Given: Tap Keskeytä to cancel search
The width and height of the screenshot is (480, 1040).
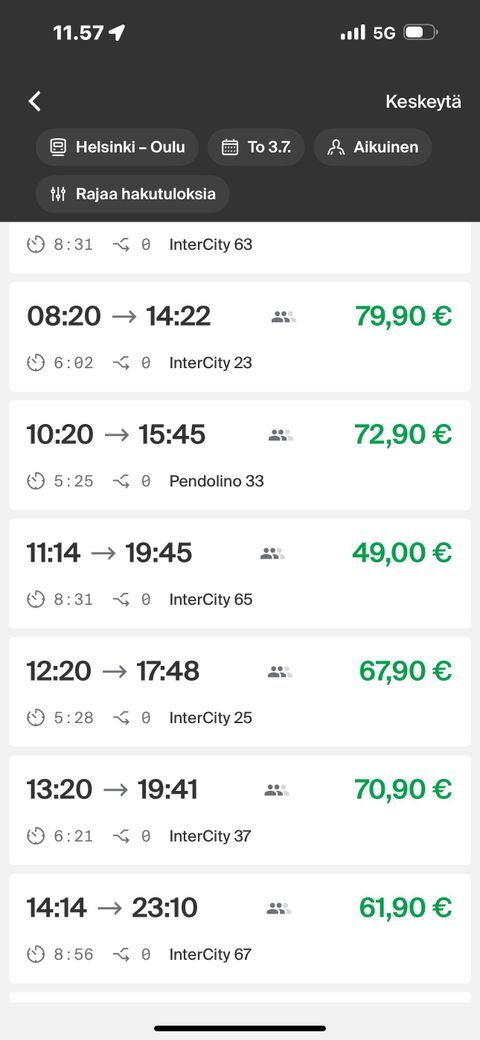Looking at the screenshot, I should pyautogui.click(x=424, y=102).
